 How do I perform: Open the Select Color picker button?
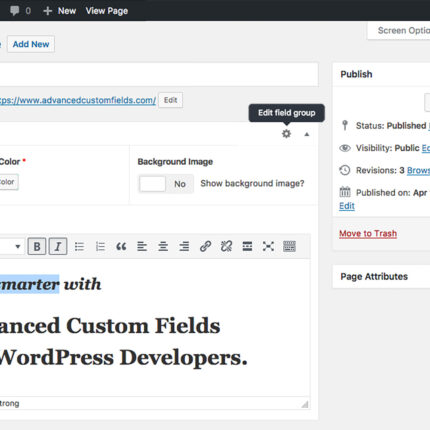click(9, 182)
